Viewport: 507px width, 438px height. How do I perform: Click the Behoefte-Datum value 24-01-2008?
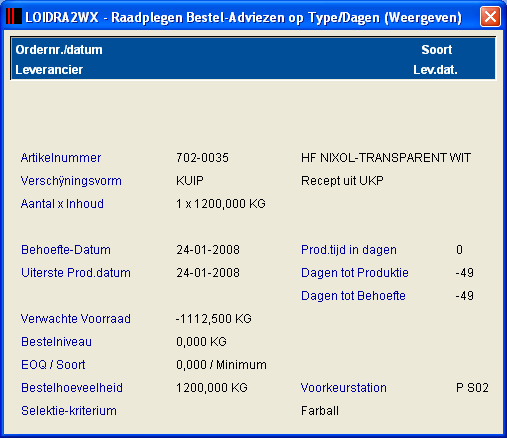coord(208,250)
